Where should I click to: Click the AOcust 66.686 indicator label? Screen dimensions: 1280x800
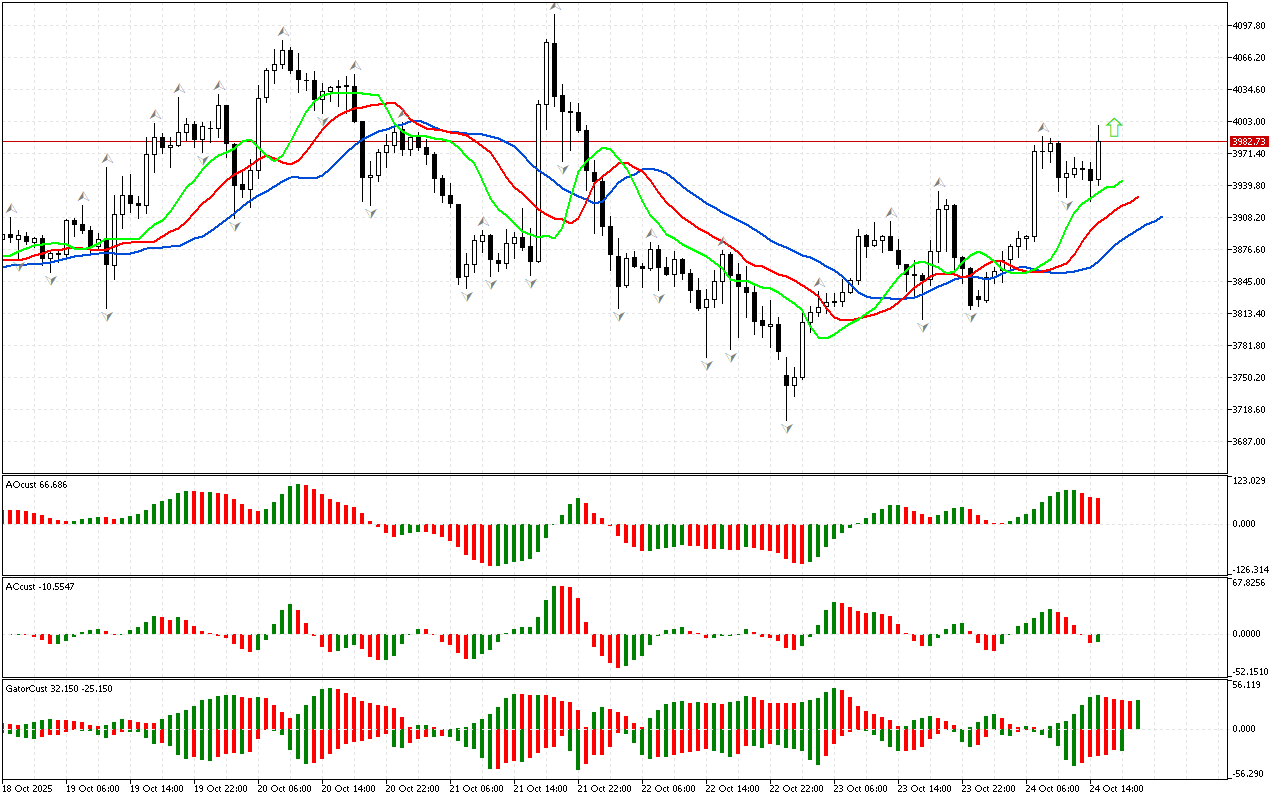37,484
